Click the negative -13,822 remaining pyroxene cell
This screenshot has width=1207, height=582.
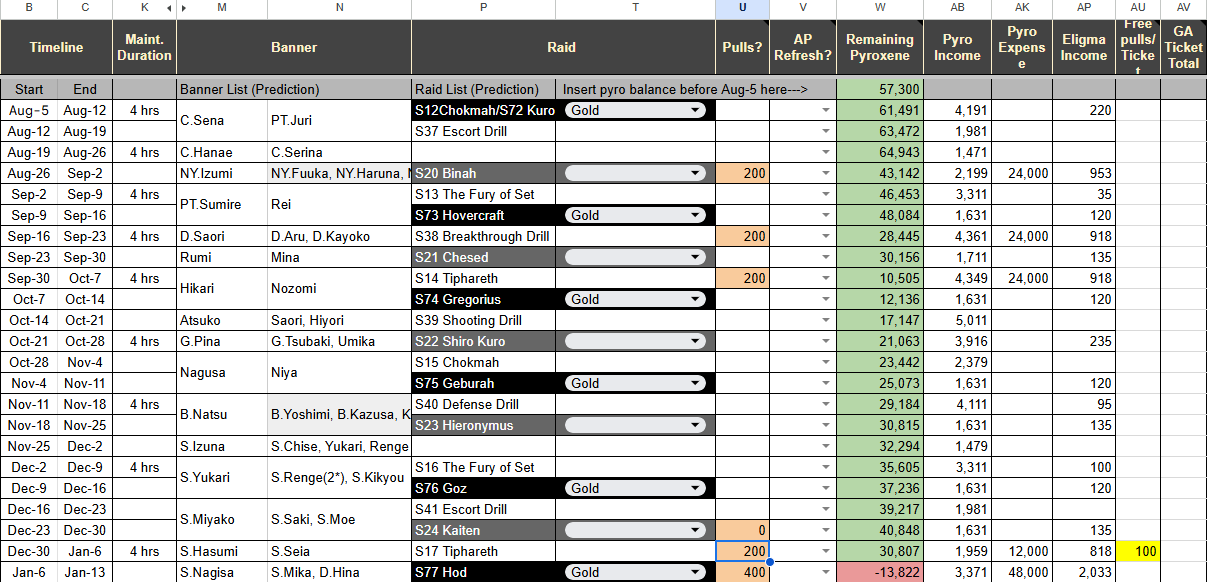[x=879, y=572]
